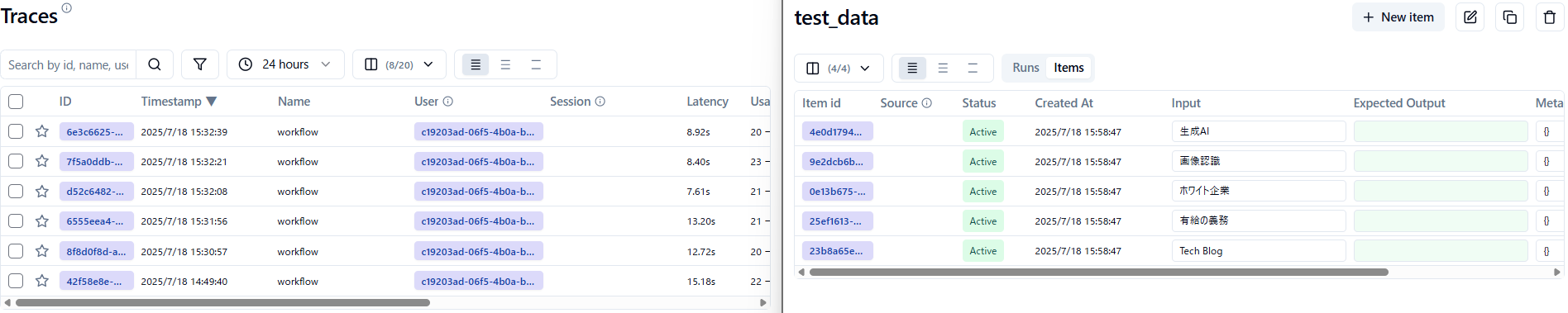Click the dataset table horizontal scrollbar

[1098, 272]
